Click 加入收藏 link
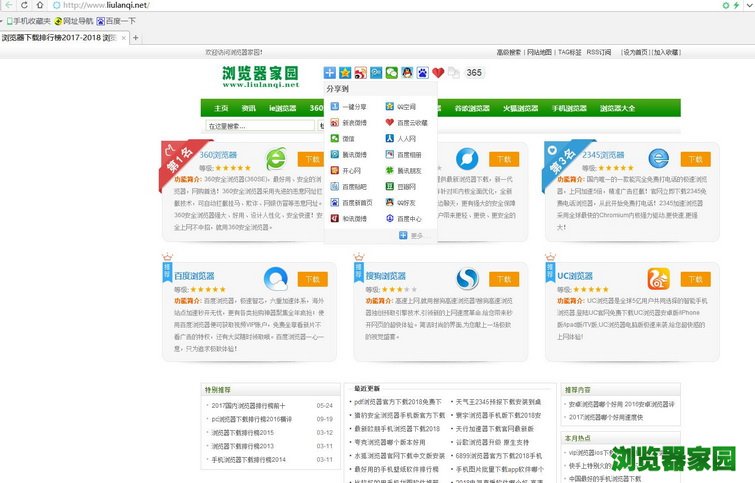 (x=666, y=52)
